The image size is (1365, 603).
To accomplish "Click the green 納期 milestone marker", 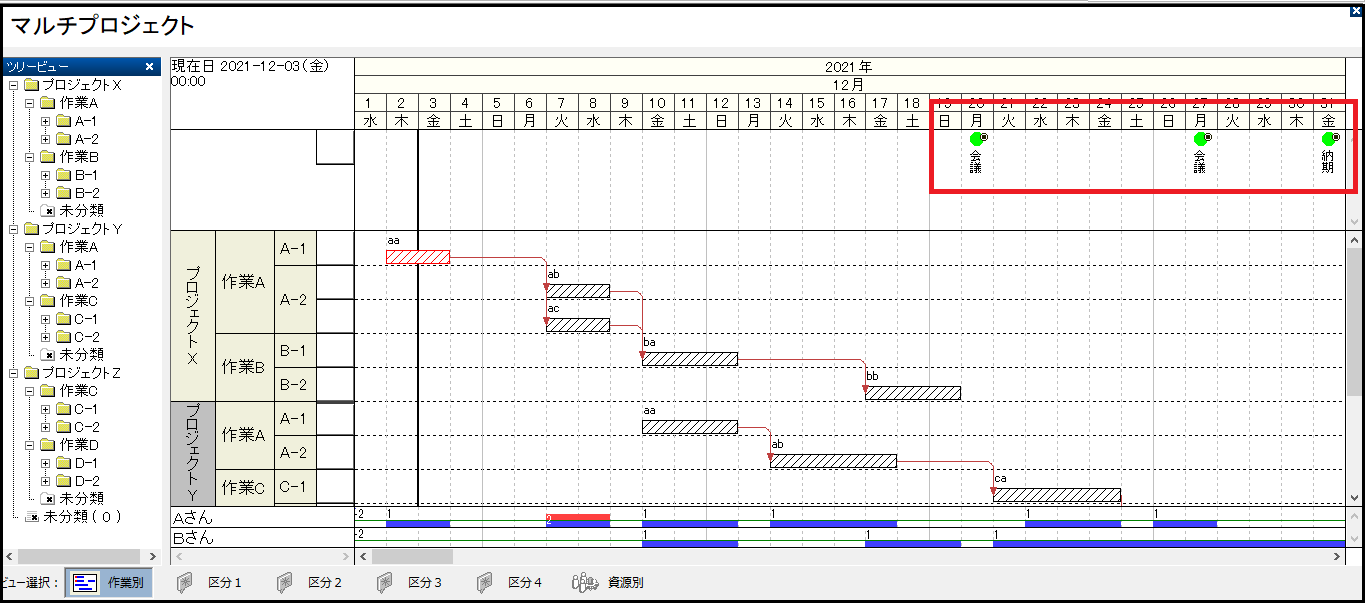I will (x=1328, y=139).
